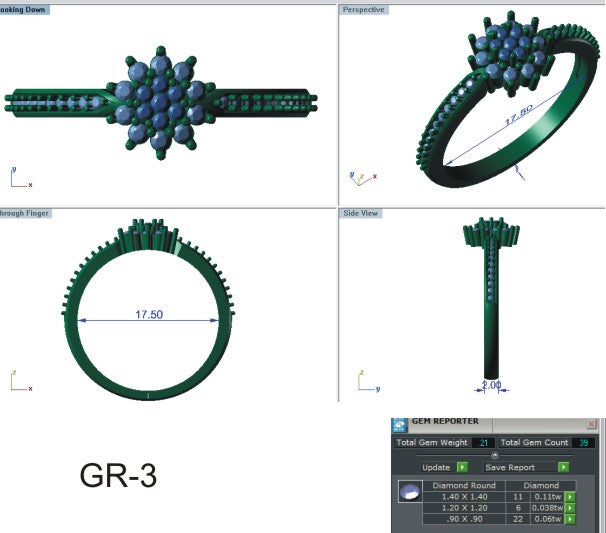Viewport: 606px width, 533px height.
Task: Click the Diamond material header cell
Action: tap(541, 485)
